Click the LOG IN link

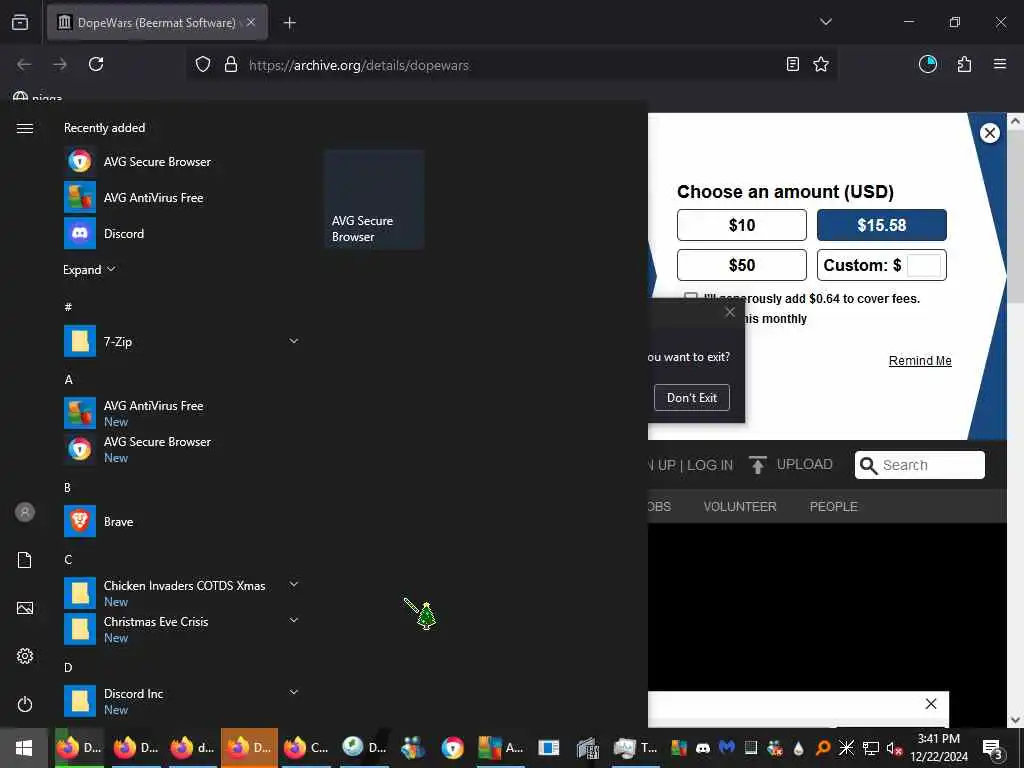pyautogui.click(x=710, y=465)
